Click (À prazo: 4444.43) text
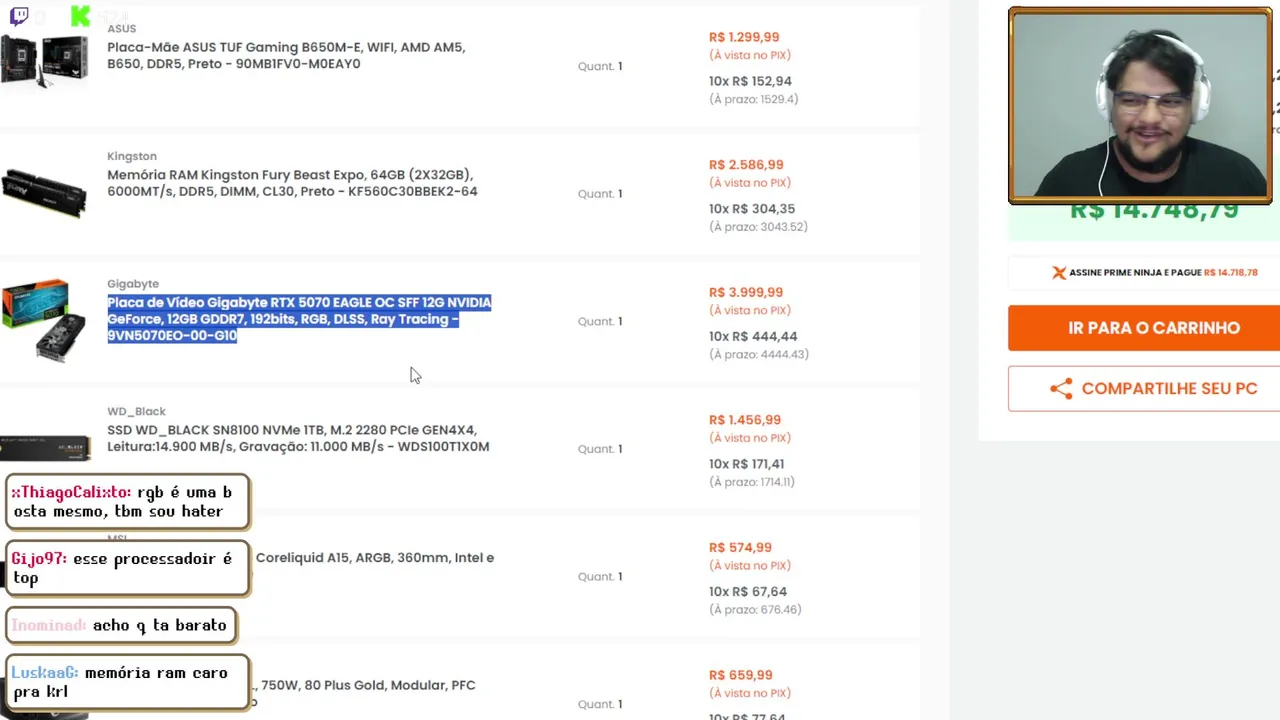The height and width of the screenshot is (720, 1280). tap(759, 354)
